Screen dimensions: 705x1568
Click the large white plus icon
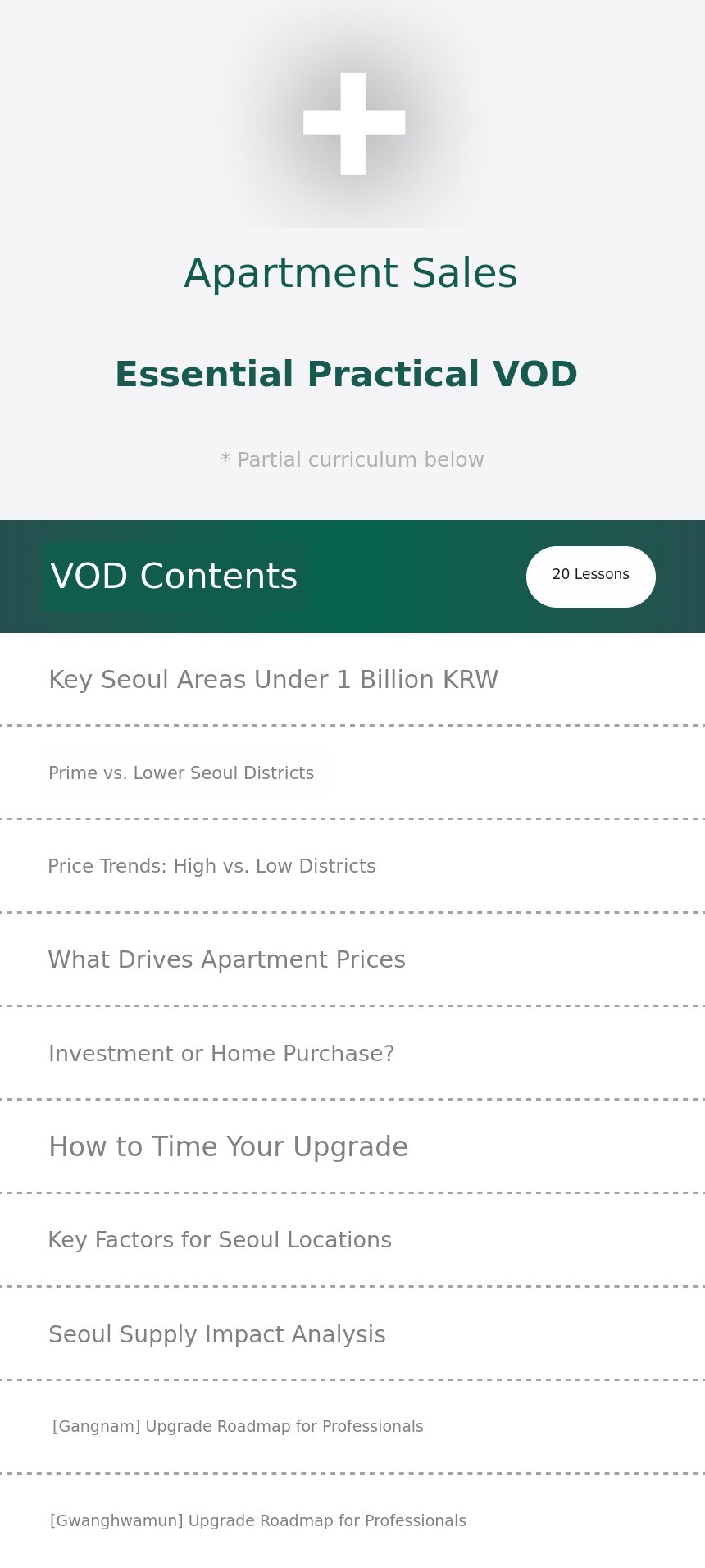(x=353, y=123)
